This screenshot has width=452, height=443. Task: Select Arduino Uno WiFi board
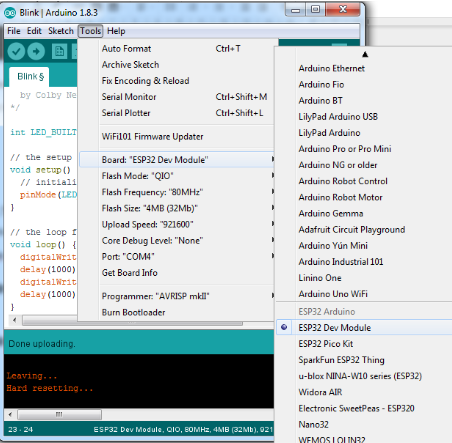tap(364, 294)
